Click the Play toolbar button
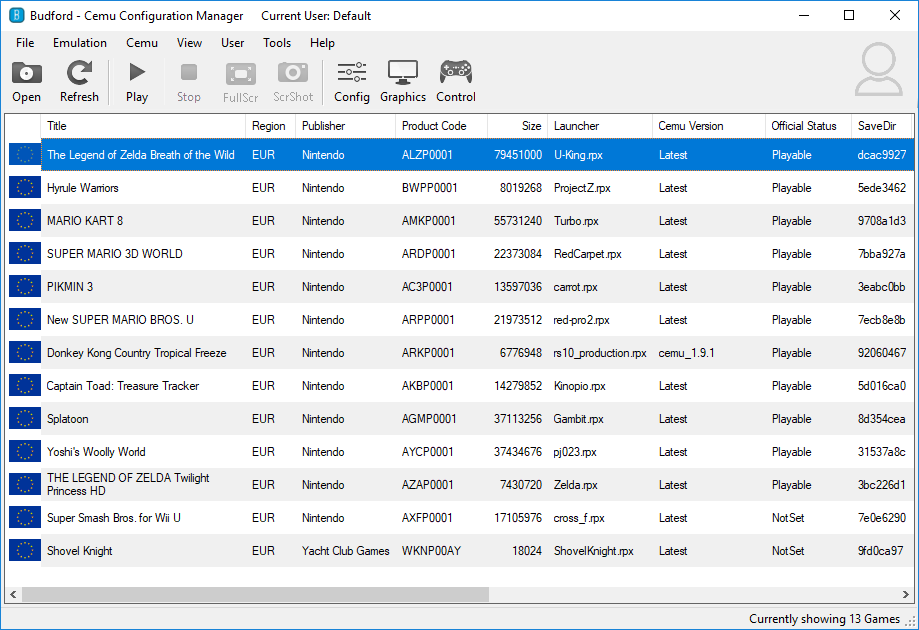 coord(137,82)
